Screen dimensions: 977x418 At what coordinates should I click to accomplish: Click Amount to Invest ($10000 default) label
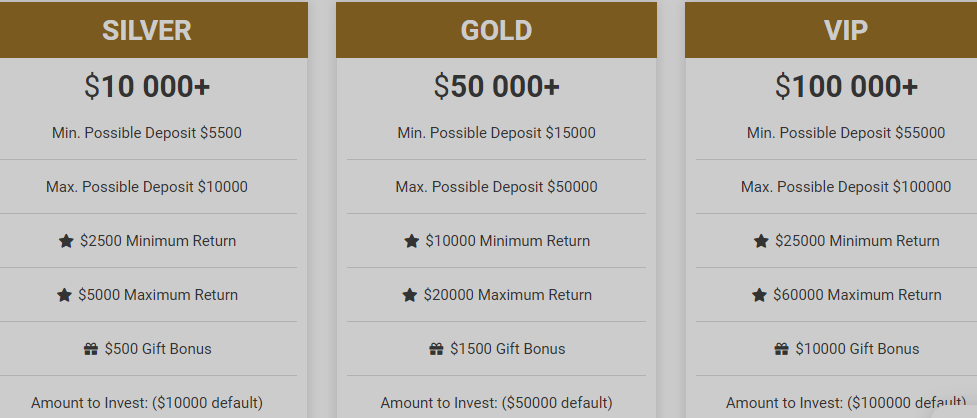point(147,403)
